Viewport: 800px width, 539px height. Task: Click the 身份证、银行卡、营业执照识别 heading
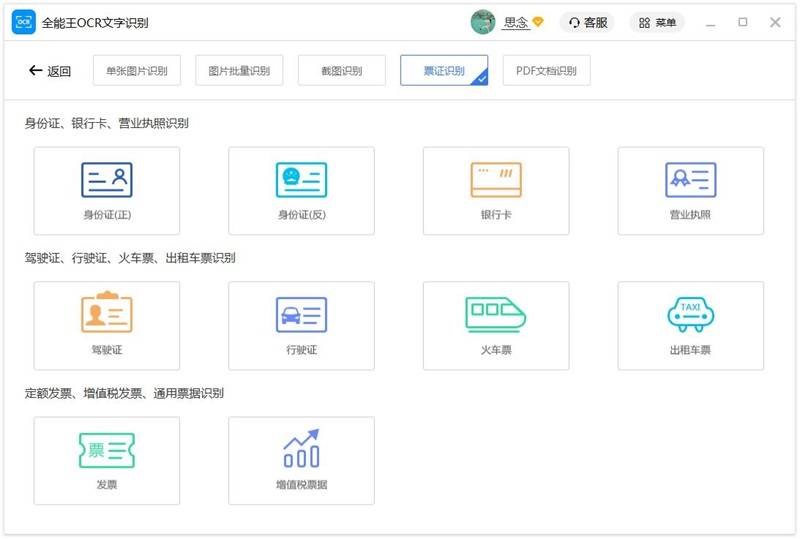click(107, 123)
